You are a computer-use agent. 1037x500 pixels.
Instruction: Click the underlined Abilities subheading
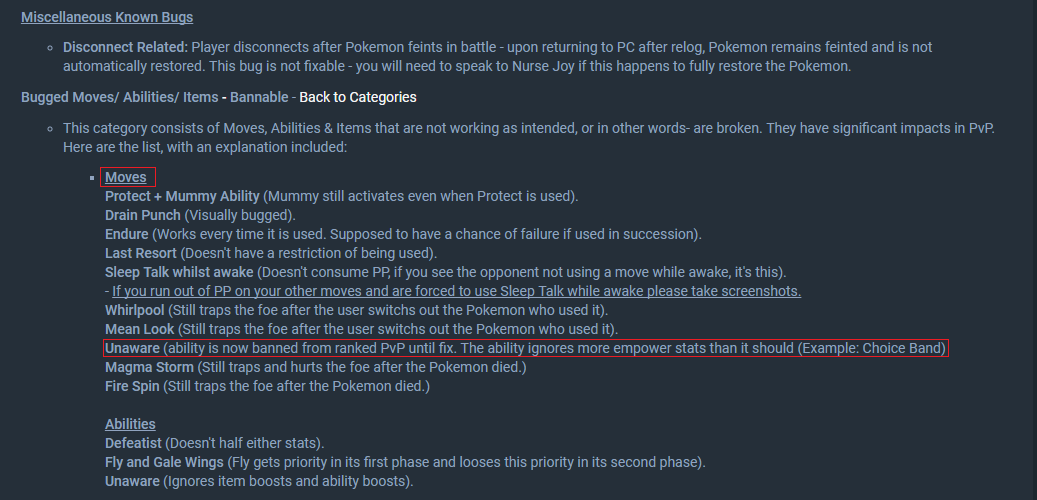coord(130,424)
